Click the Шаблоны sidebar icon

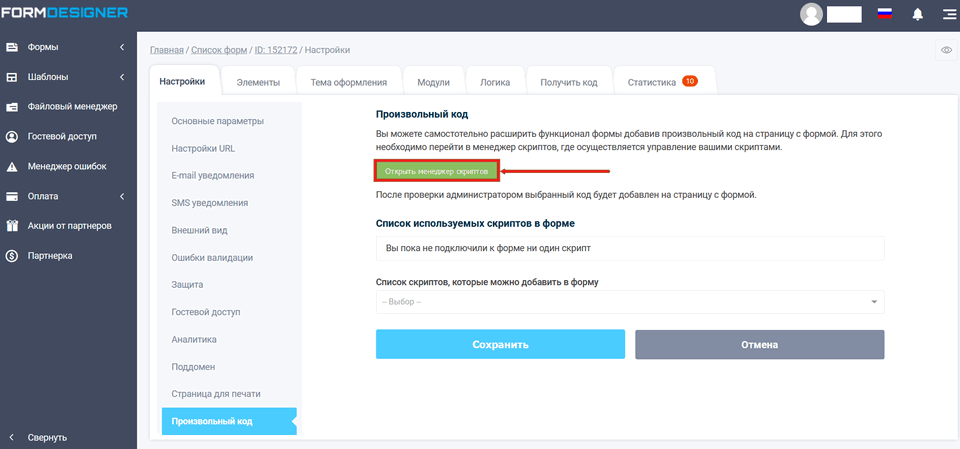click(x=12, y=77)
